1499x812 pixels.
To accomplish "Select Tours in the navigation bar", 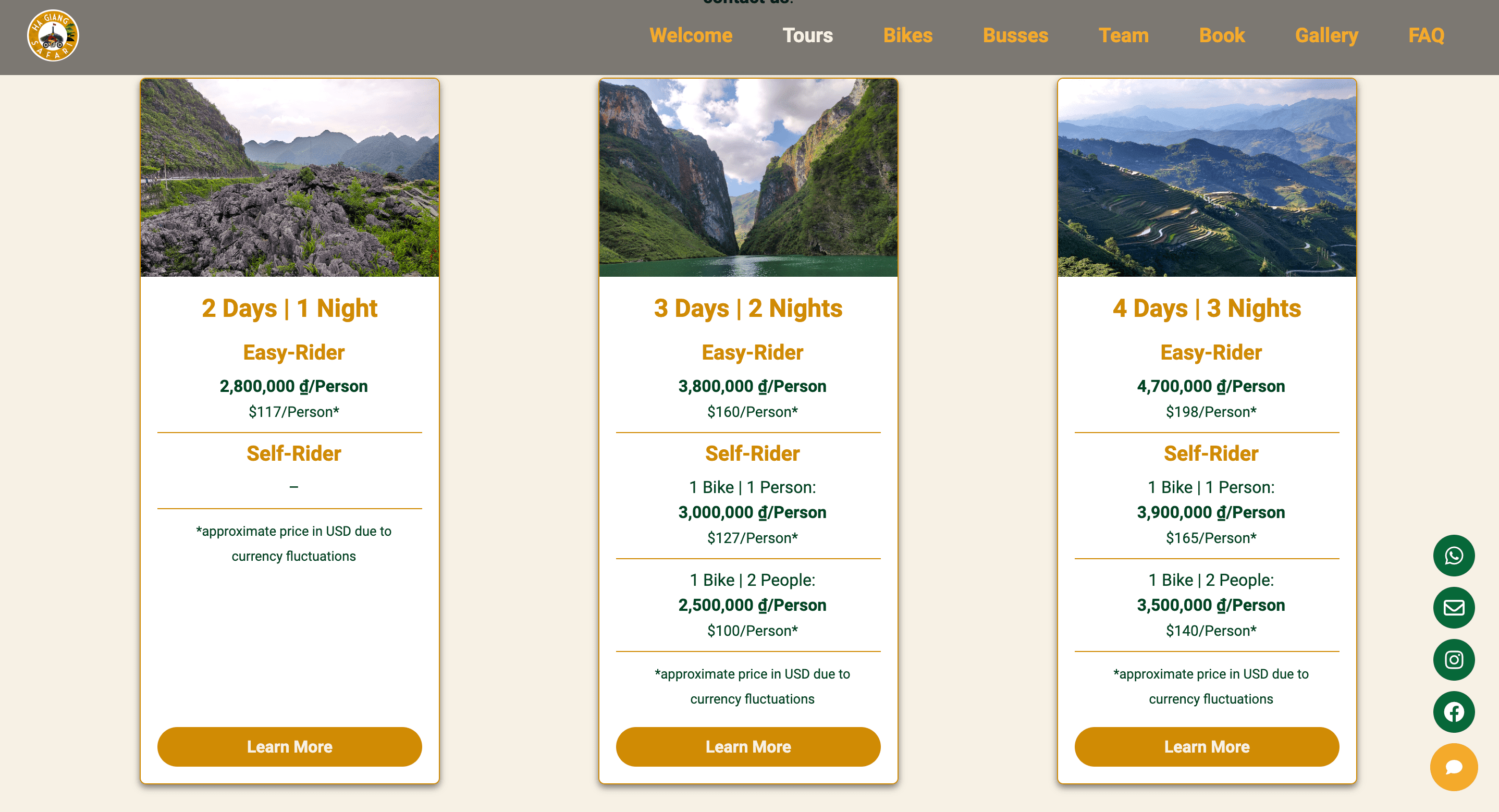I will point(807,35).
